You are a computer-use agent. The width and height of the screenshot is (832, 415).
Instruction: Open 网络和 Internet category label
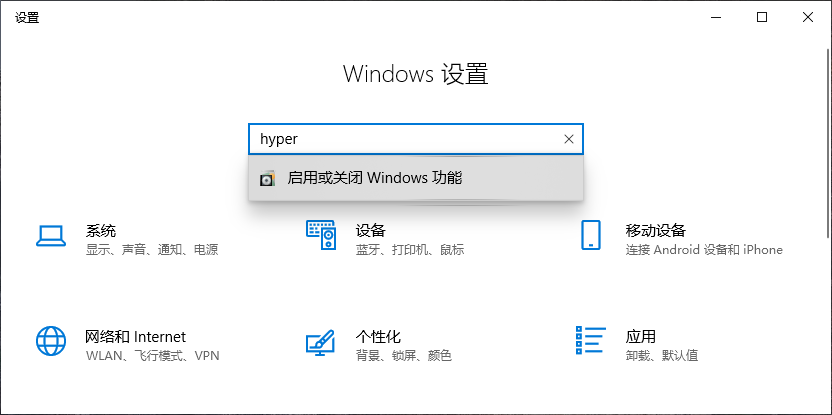pyautogui.click(x=136, y=336)
